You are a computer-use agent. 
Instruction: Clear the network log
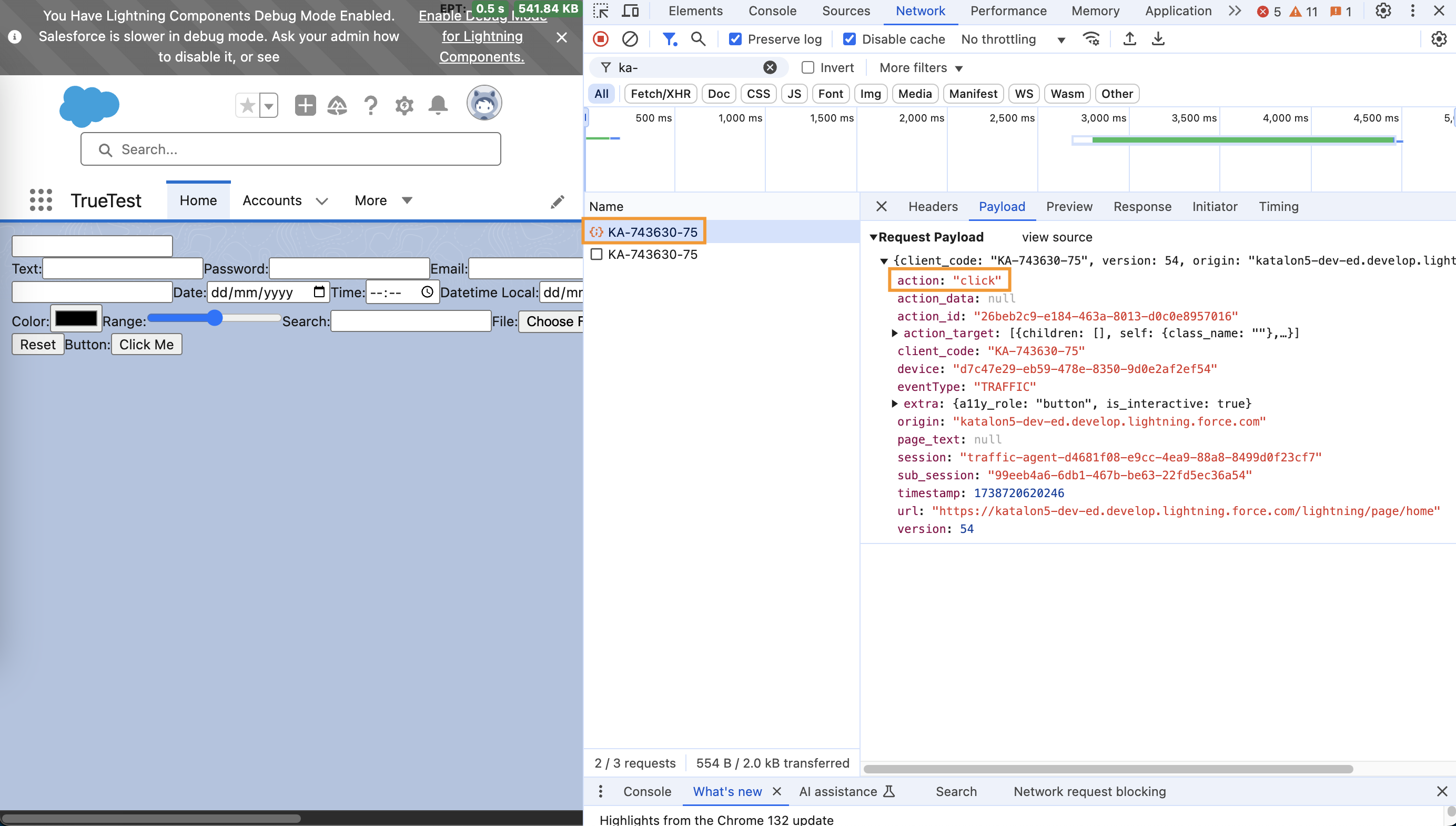pyautogui.click(x=630, y=39)
